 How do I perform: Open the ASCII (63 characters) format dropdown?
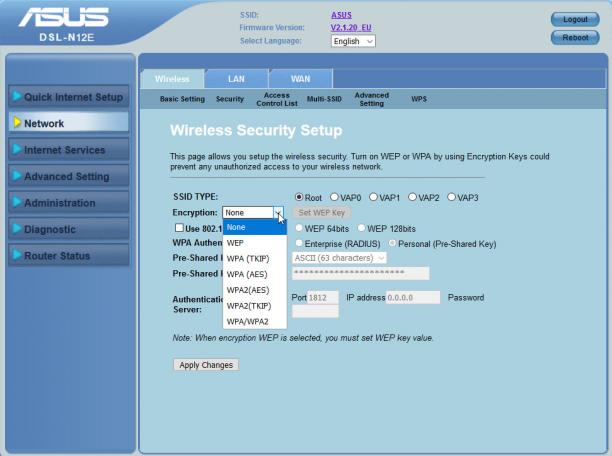pos(339,258)
